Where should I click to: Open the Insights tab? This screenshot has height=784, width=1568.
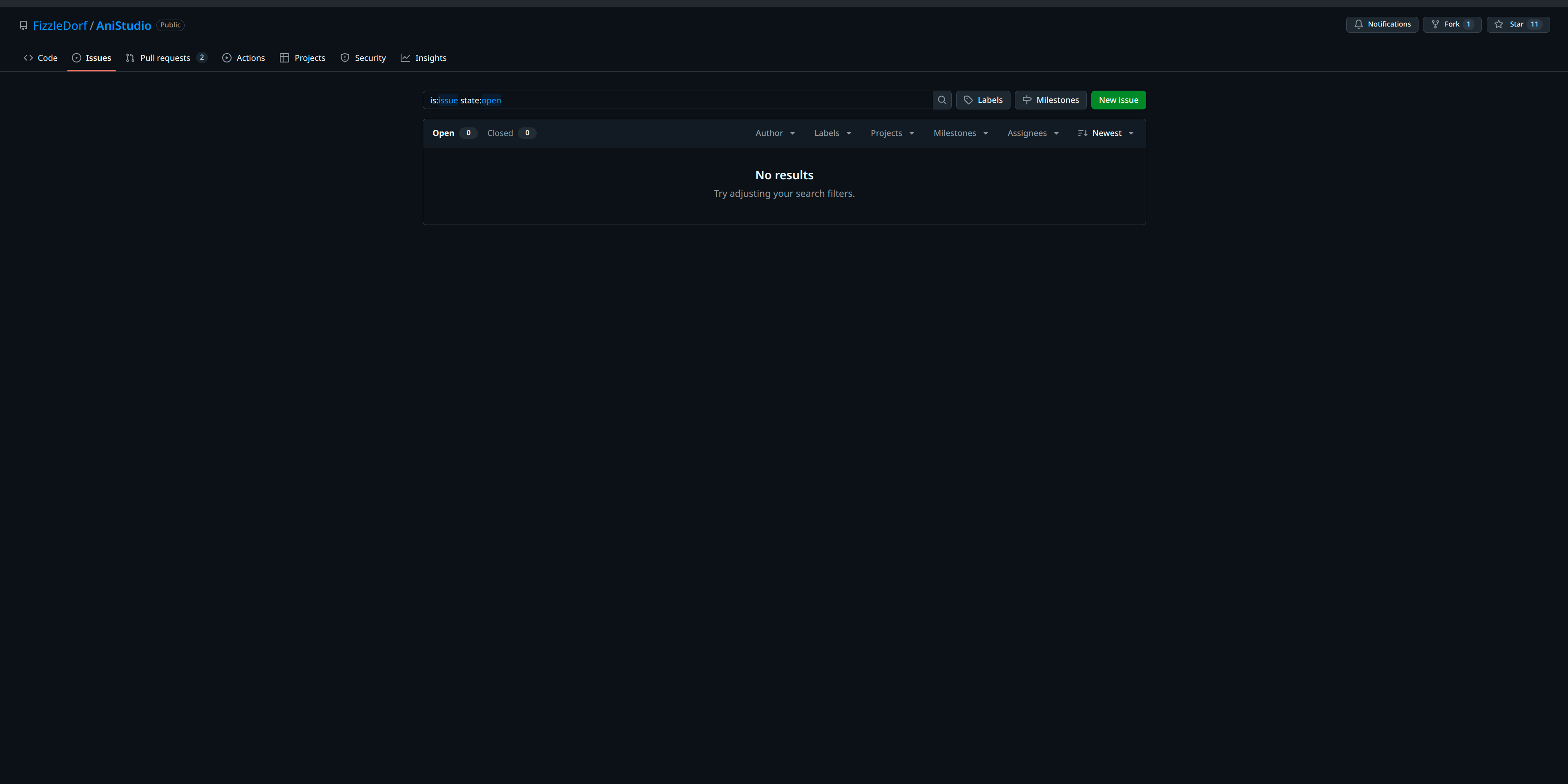pyautogui.click(x=424, y=58)
